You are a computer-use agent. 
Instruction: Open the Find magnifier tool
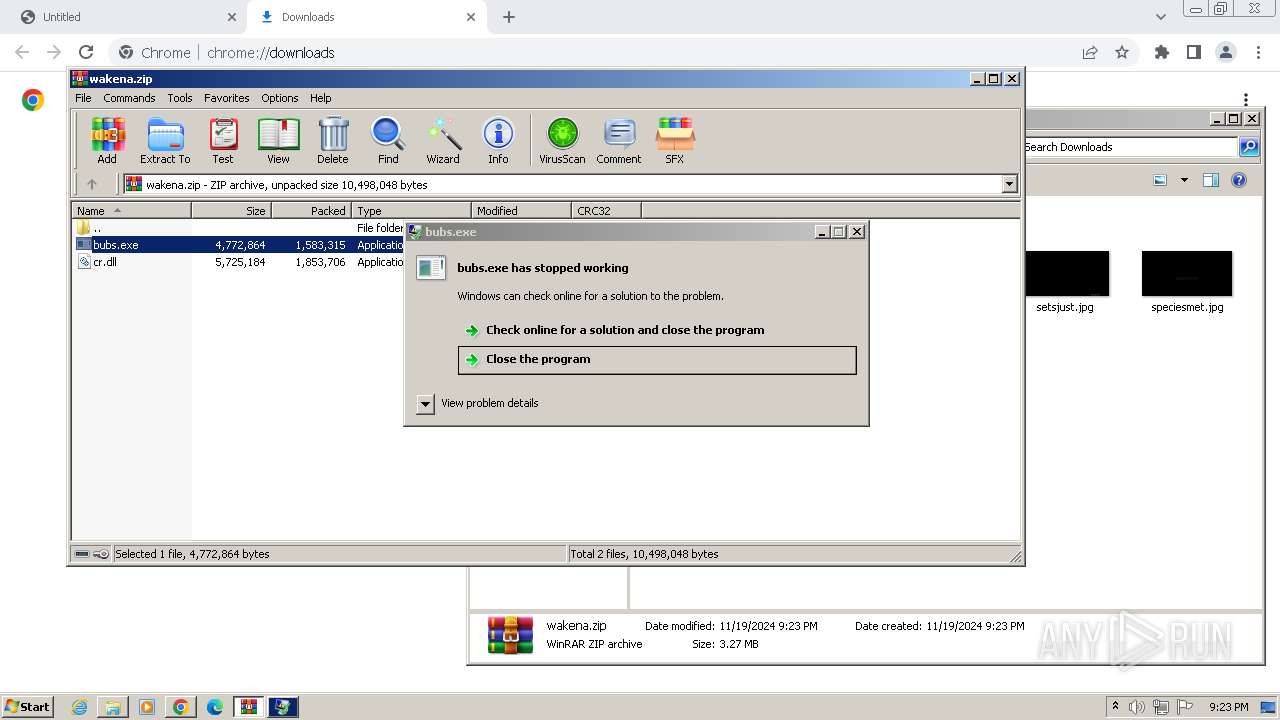[x=388, y=140]
